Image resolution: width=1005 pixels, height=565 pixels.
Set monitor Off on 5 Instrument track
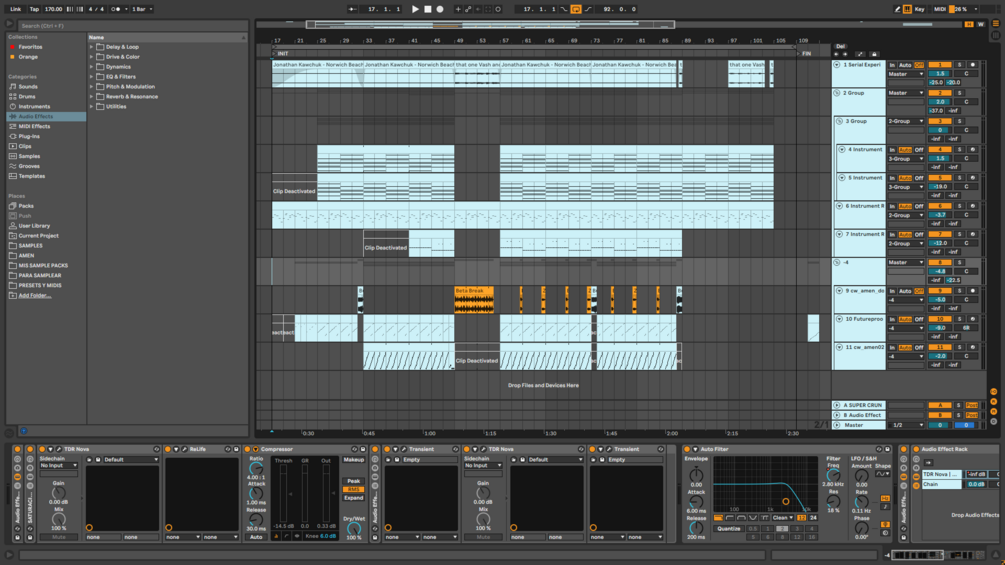(x=919, y=177)
